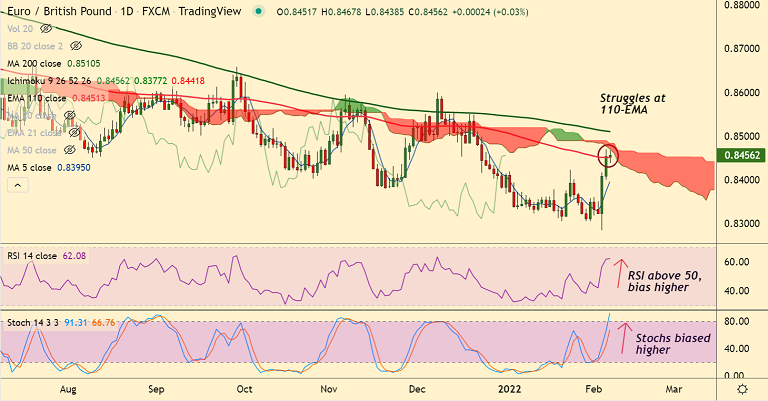Click the low price L0.84385 value
Image resolution: width=768 pixels, height=401 pixels.
pos(385,12)
